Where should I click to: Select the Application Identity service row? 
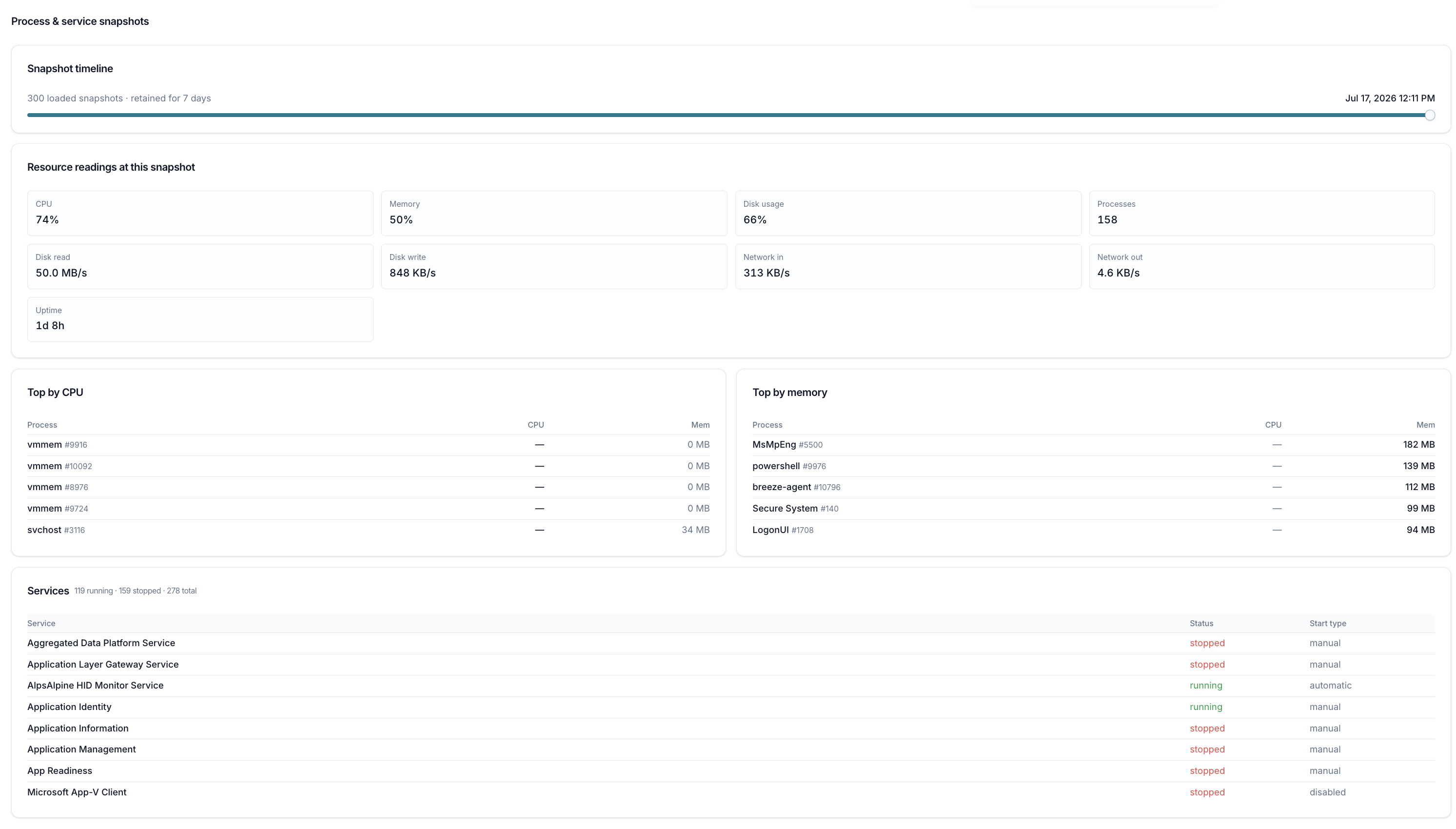click(731, 707)
